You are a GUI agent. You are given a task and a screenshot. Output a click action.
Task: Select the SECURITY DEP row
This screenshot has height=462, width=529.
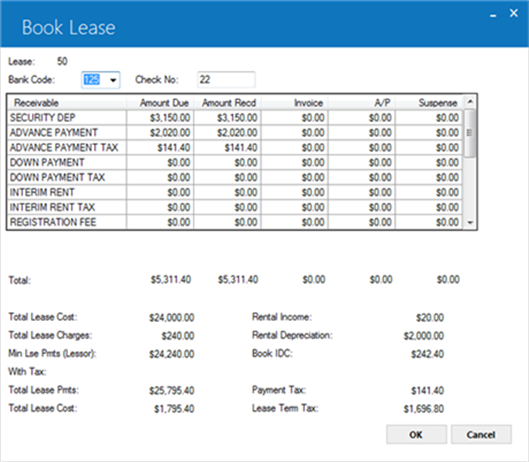(235, 117)
